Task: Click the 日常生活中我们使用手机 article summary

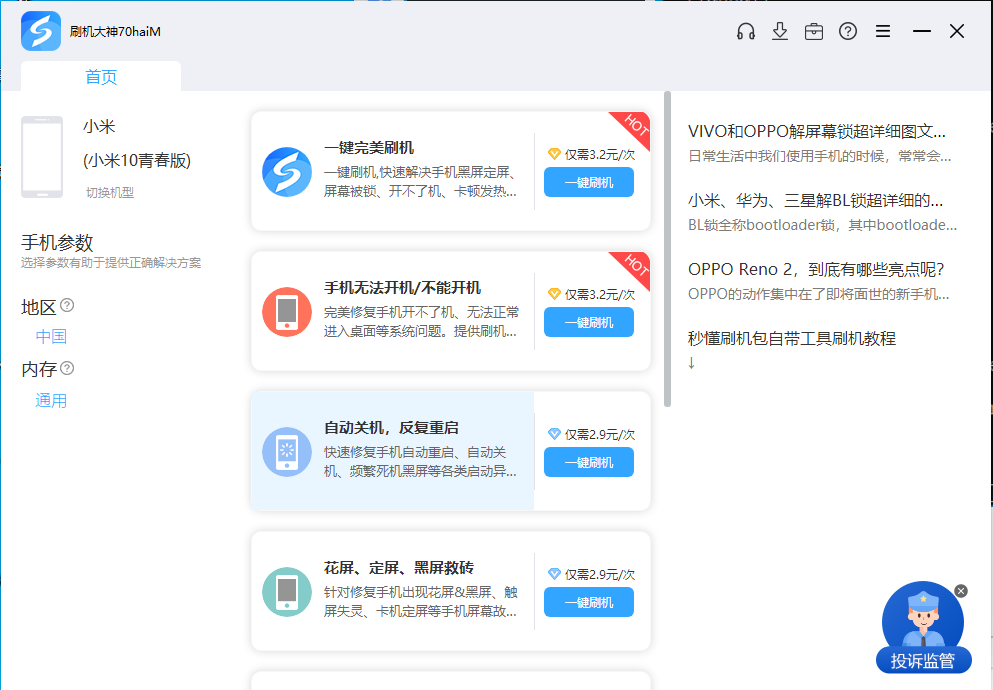Action: (x=819, y=156)
